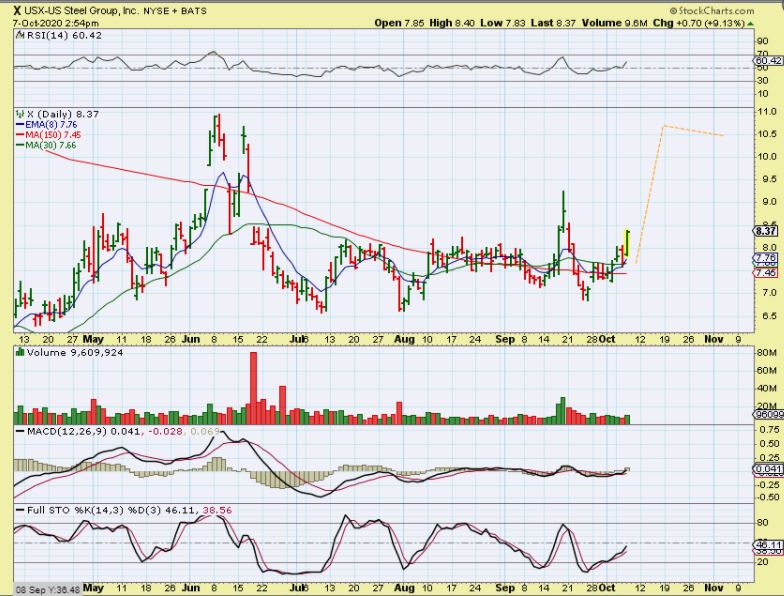Click the X (Daily) price chart icon
The width and height of the screenshot is (784, 596).
click(20, 114)
